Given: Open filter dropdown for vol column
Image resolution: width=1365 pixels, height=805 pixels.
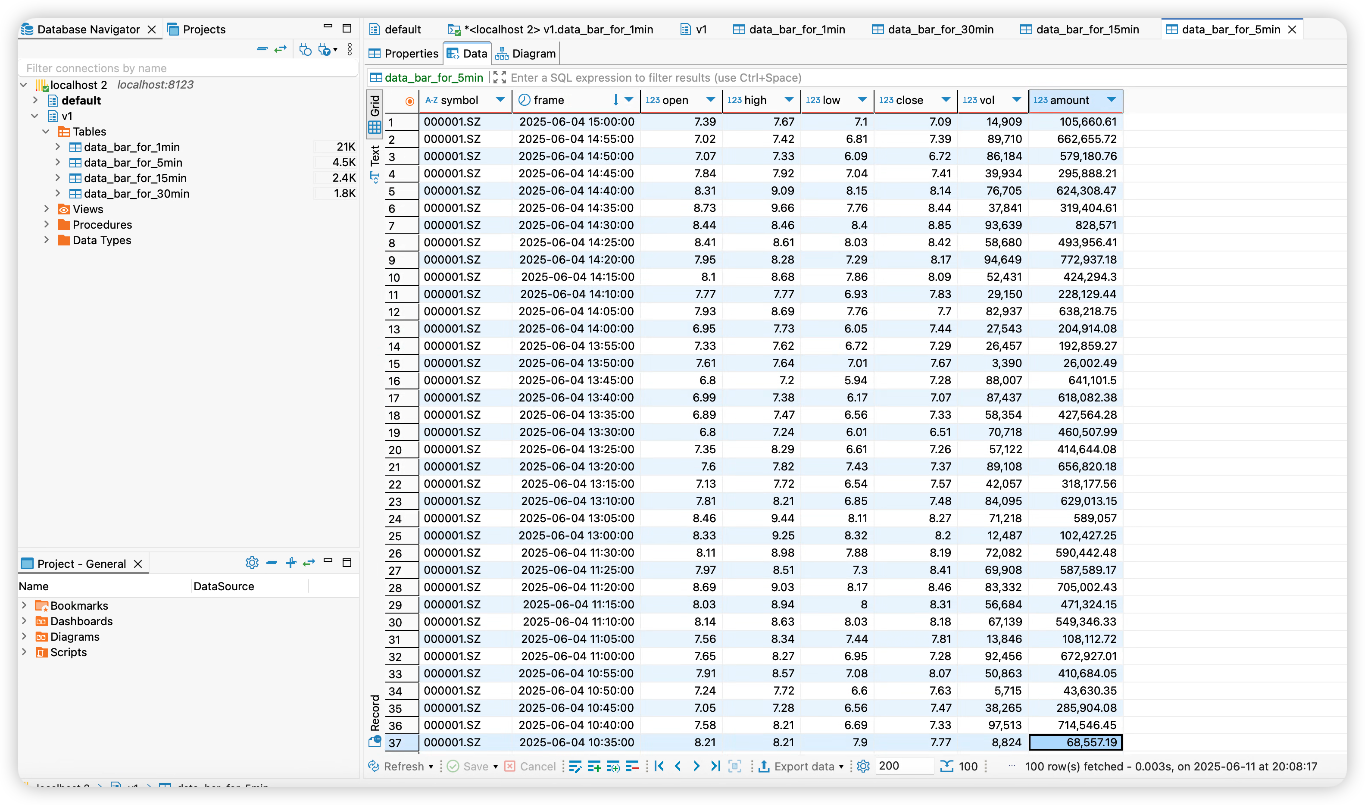Looking at the screenshot, I should (x=1016, y=100).
